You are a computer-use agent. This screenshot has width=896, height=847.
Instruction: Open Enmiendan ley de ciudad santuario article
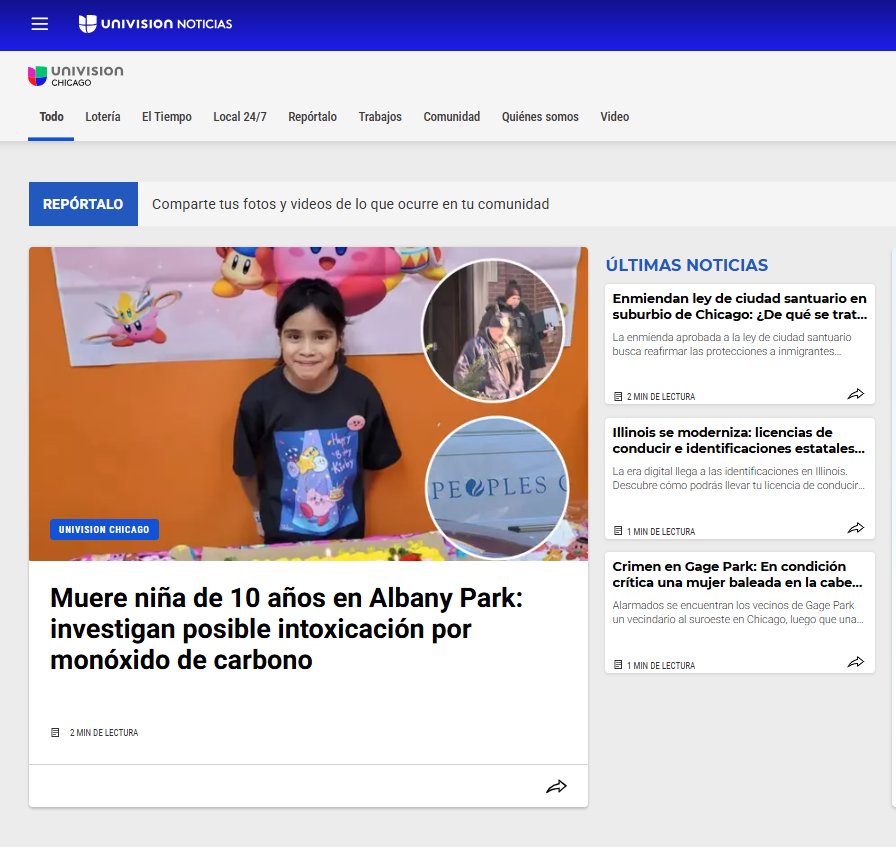(x=739, y=306)
